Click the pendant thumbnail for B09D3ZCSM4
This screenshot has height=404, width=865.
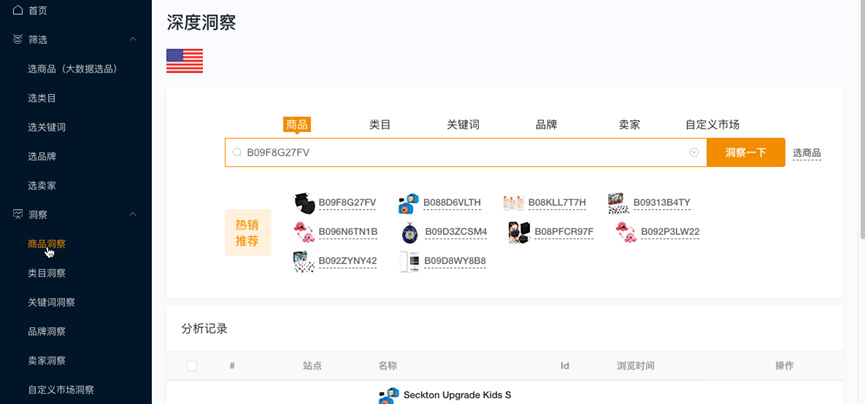coord(409,232)
